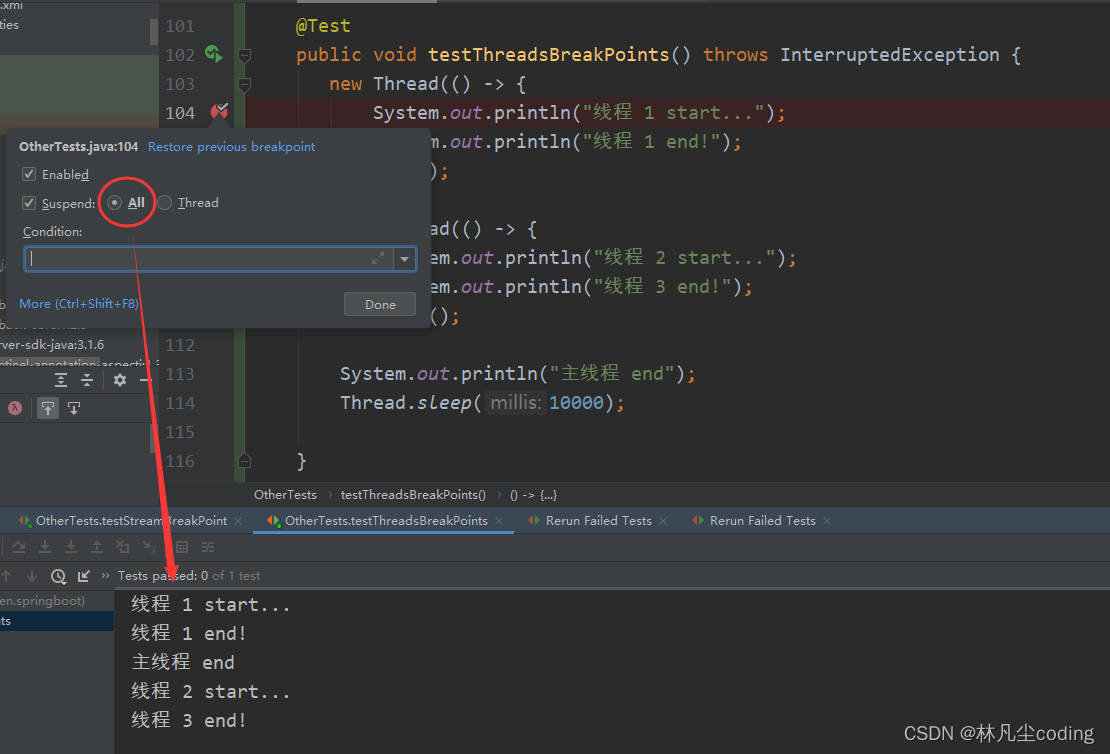Image resolution: width=1110 pixels, height=754 pixels.
Task: Click the hide panel minus icon
Action: (145, 380)
